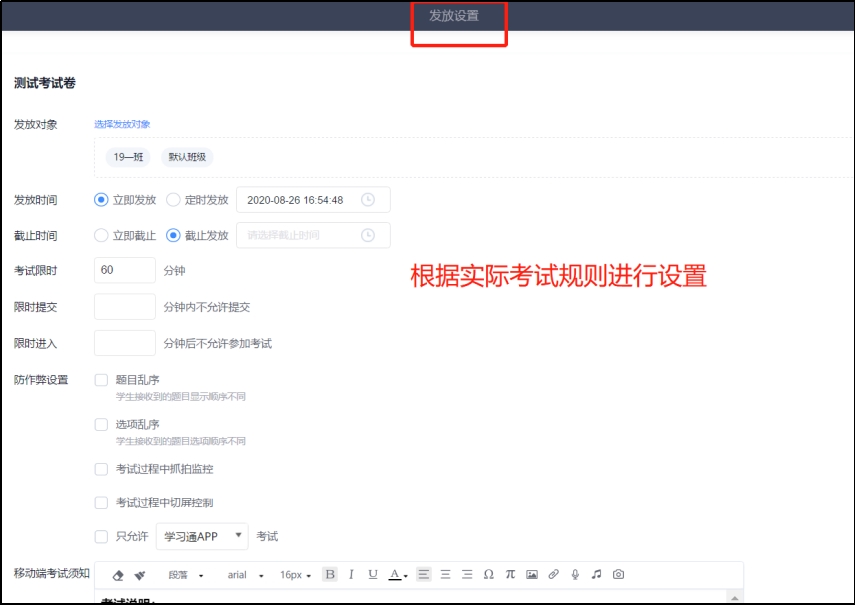Insert special character omega symbol
The height and width of the screenshot is (605, 855).
(489, 574)
